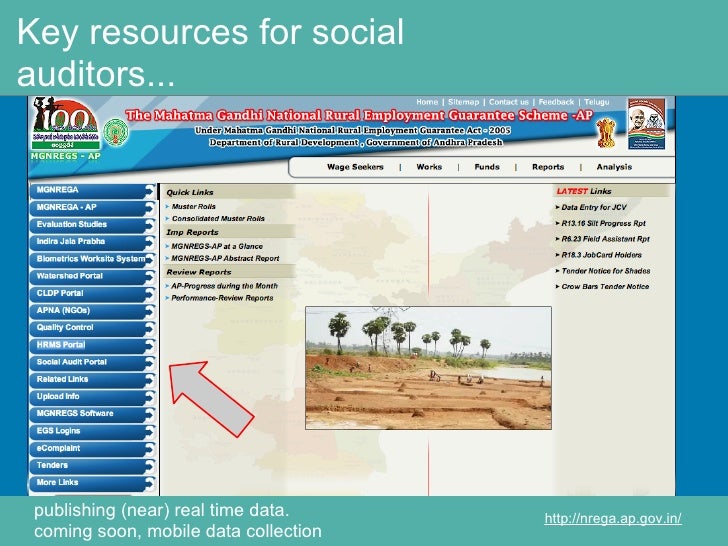This screenshot has width=728, height=546.
Task: Open the HRMS Portal sidebar item
Action: pos(92,345)
